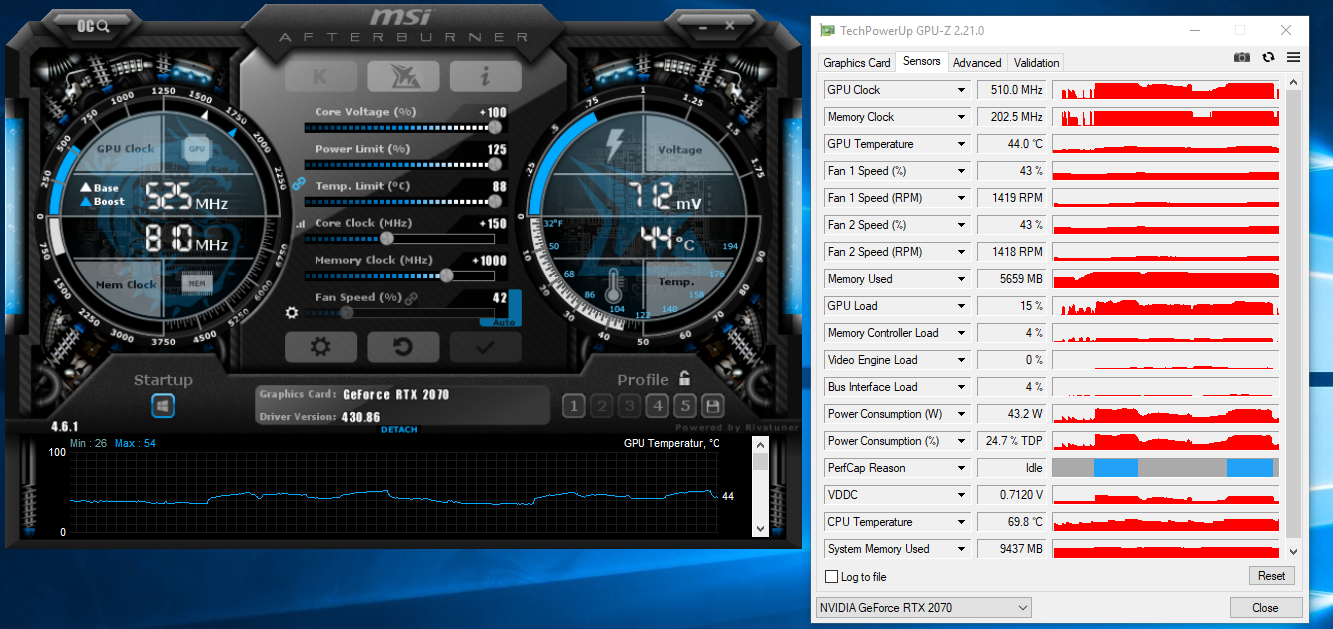Click the Memory Clock slider handle
The height and width of the screenshot is (629, 1333).
446,275
